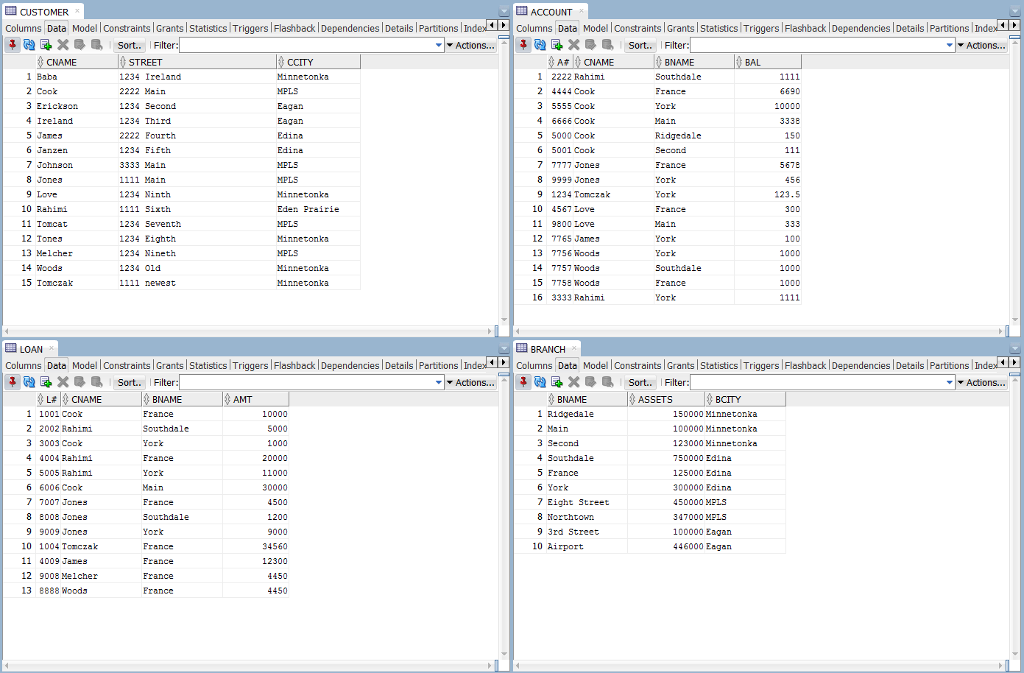
Task: Commit changes in the LOAN table
Action: click(80, 382)
